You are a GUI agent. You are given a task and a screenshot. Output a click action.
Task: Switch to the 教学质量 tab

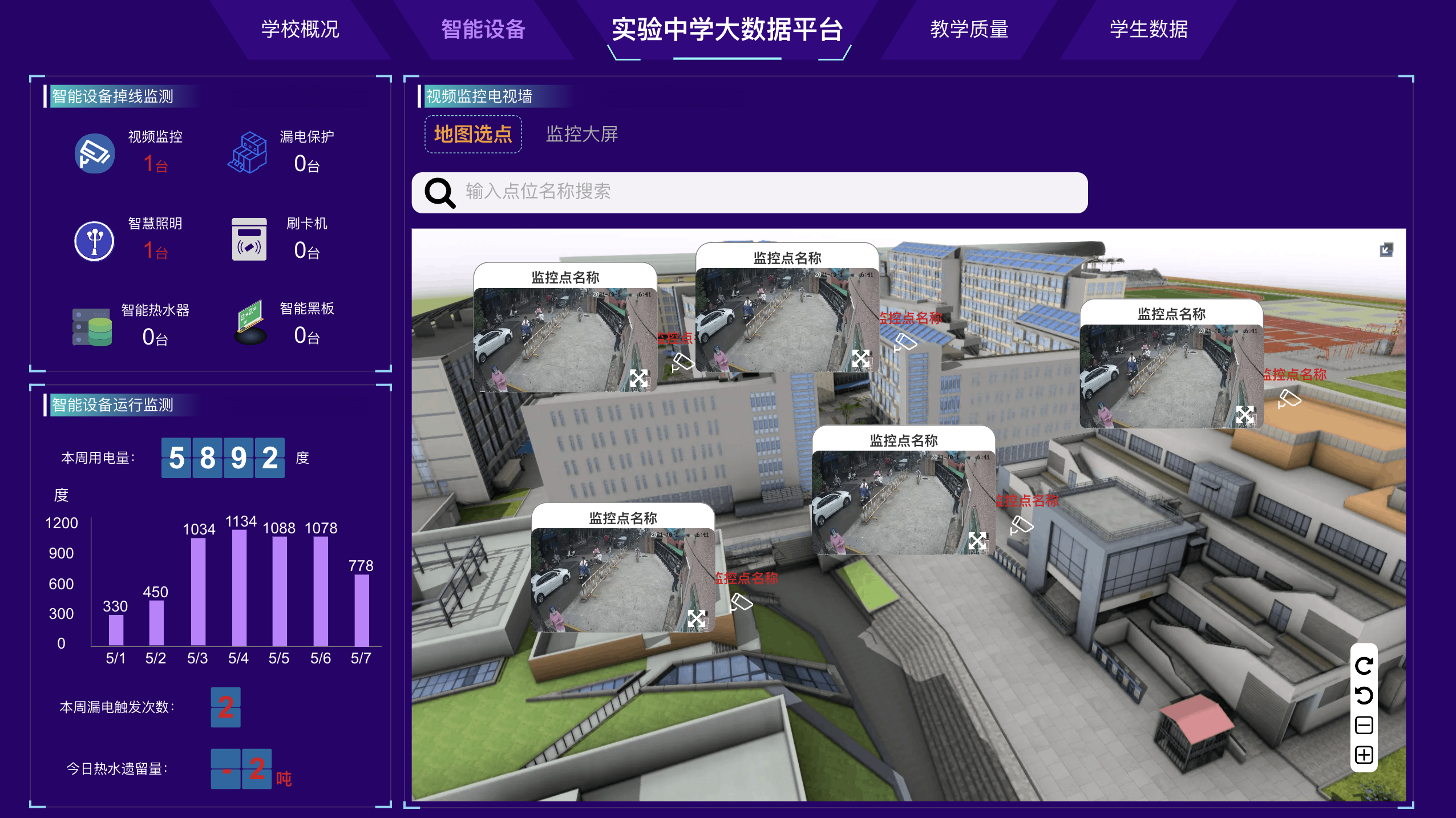(x=970, y=30)
